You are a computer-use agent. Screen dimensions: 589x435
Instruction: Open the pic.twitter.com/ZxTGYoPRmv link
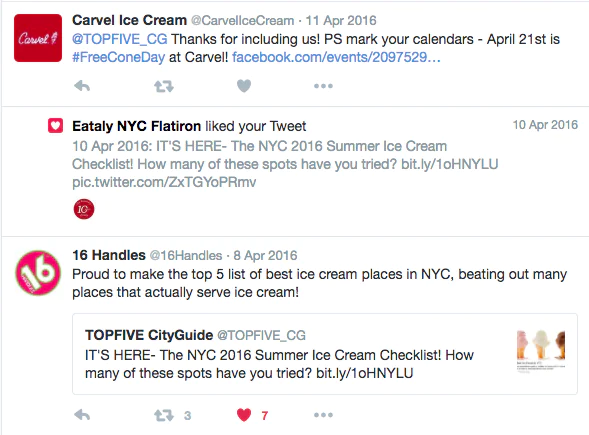click(x=164, y=182)
